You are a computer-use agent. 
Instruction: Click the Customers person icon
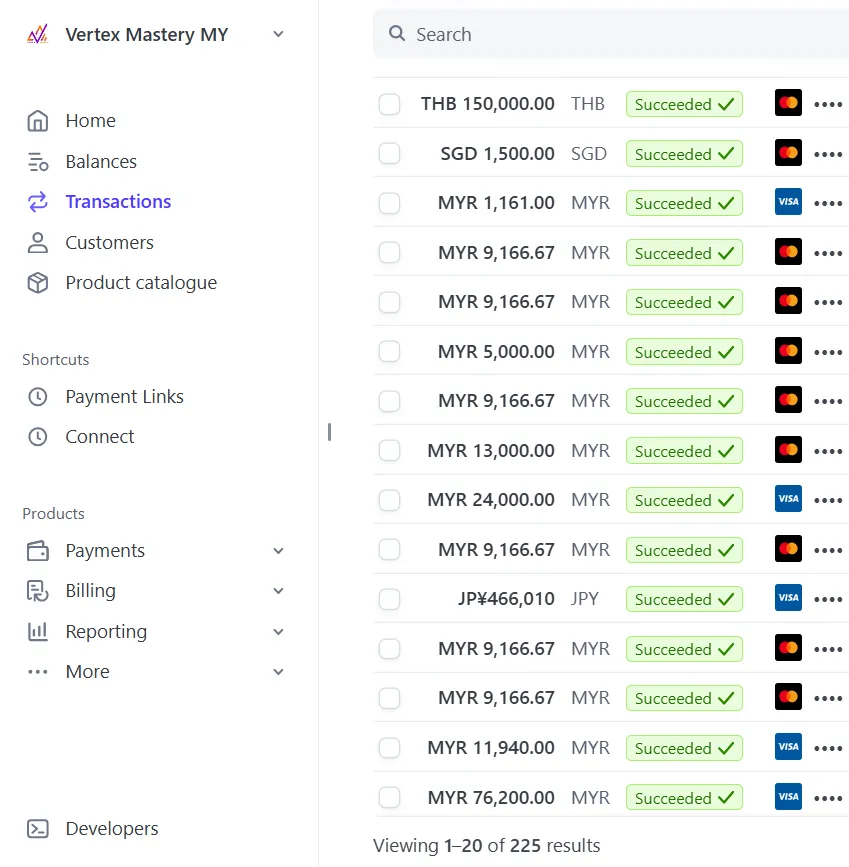tap(38, 243)
